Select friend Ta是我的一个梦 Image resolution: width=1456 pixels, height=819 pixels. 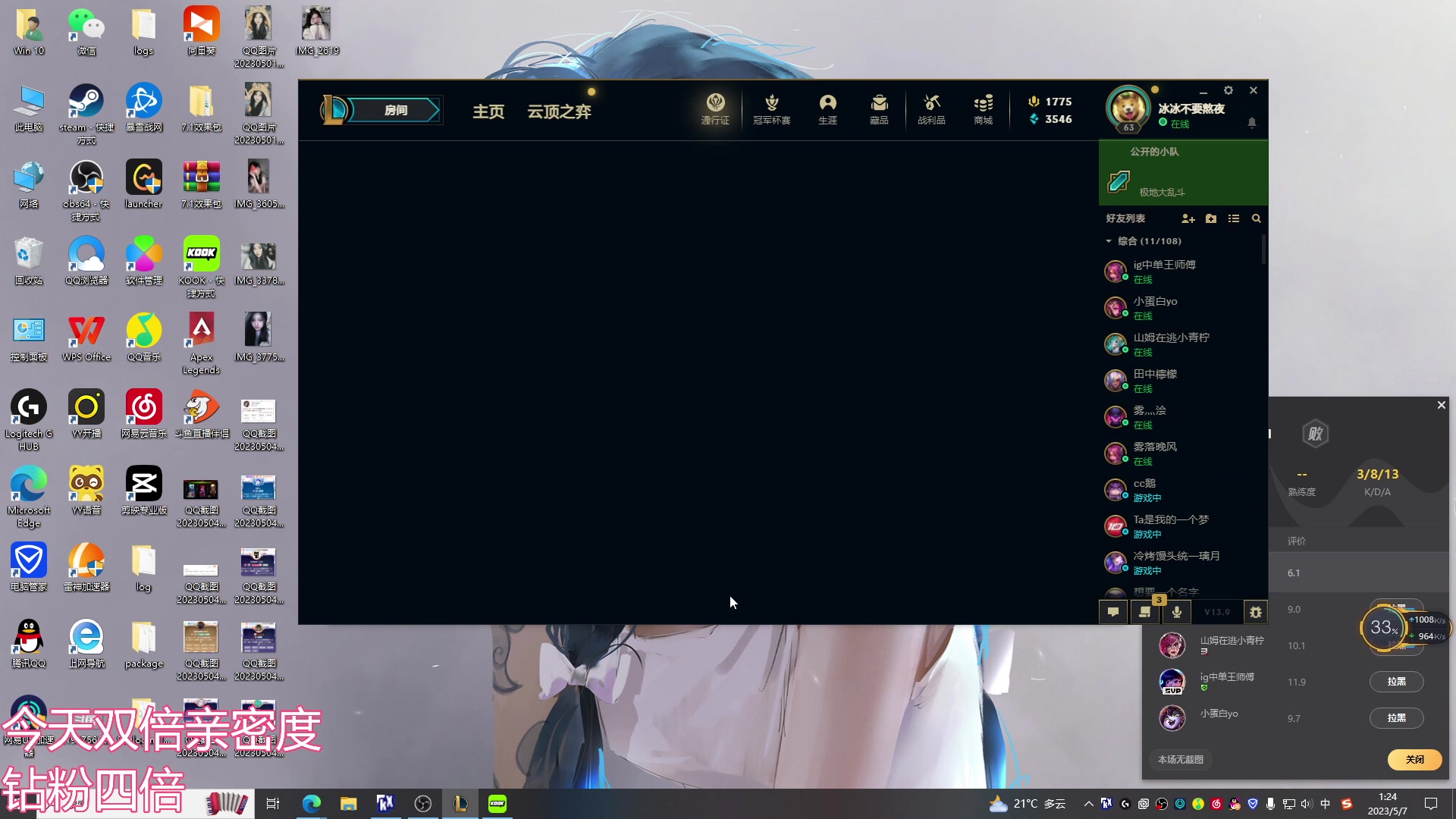tap(1180, 526)
